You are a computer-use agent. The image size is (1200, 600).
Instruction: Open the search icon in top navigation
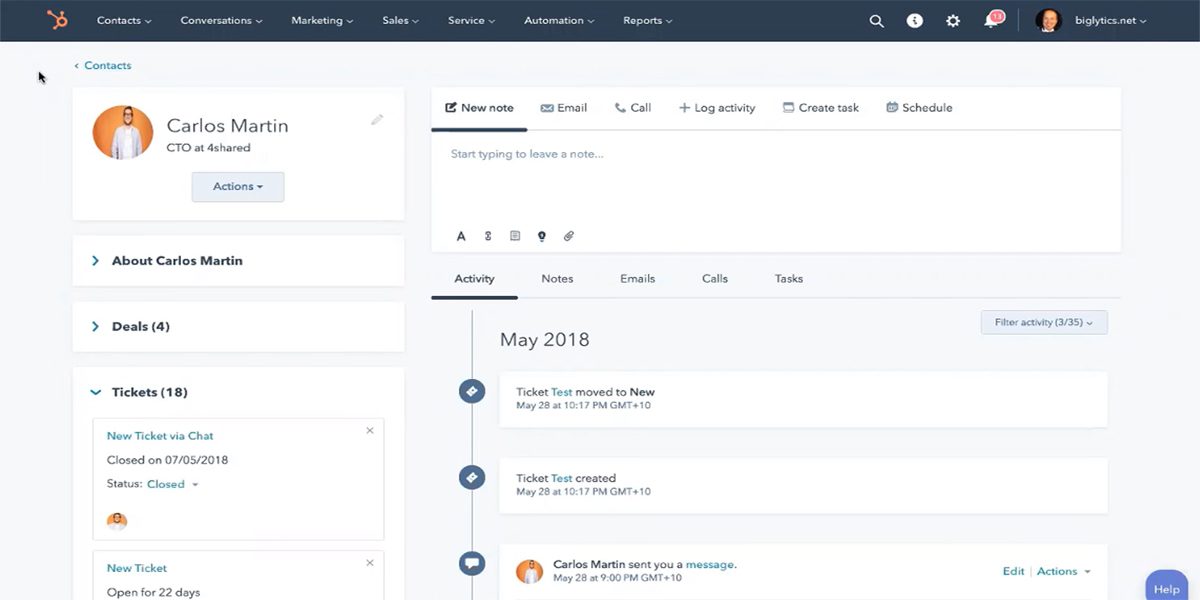pos(876,20)
